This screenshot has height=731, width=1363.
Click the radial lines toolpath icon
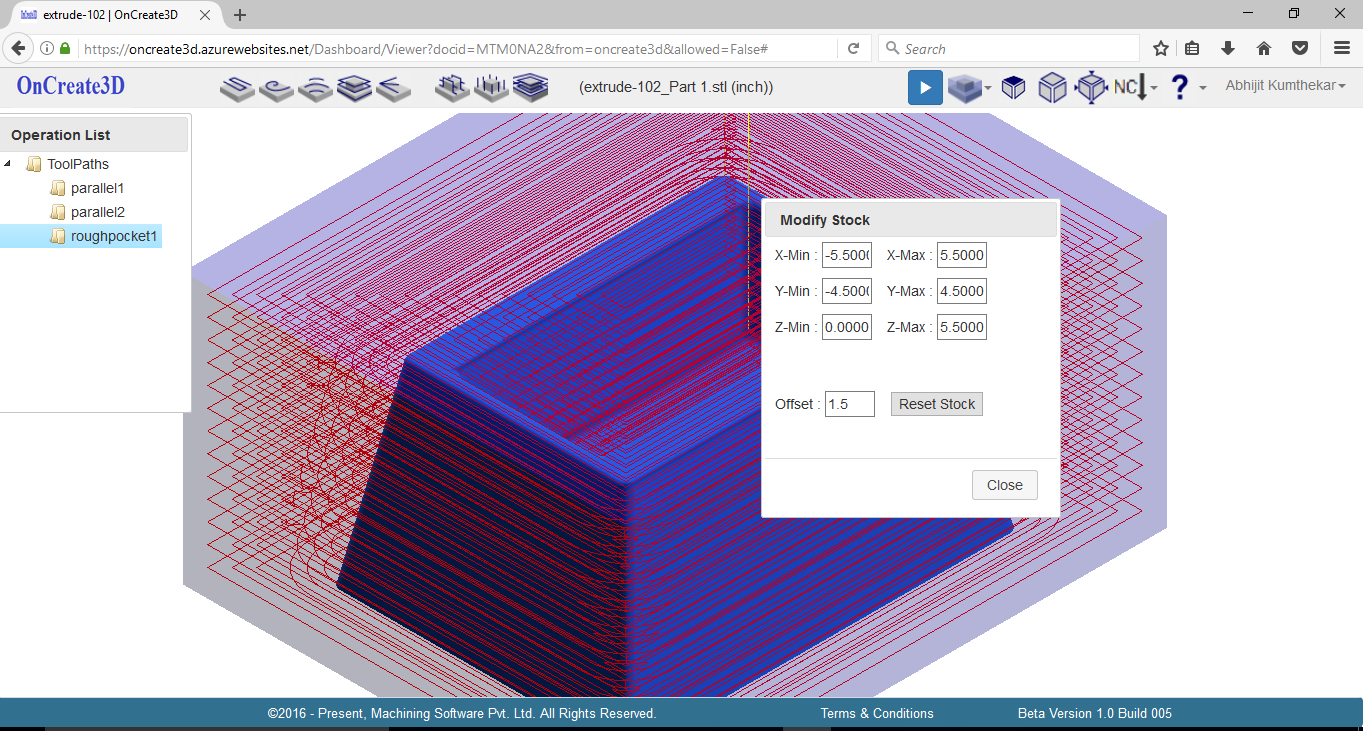393,89
